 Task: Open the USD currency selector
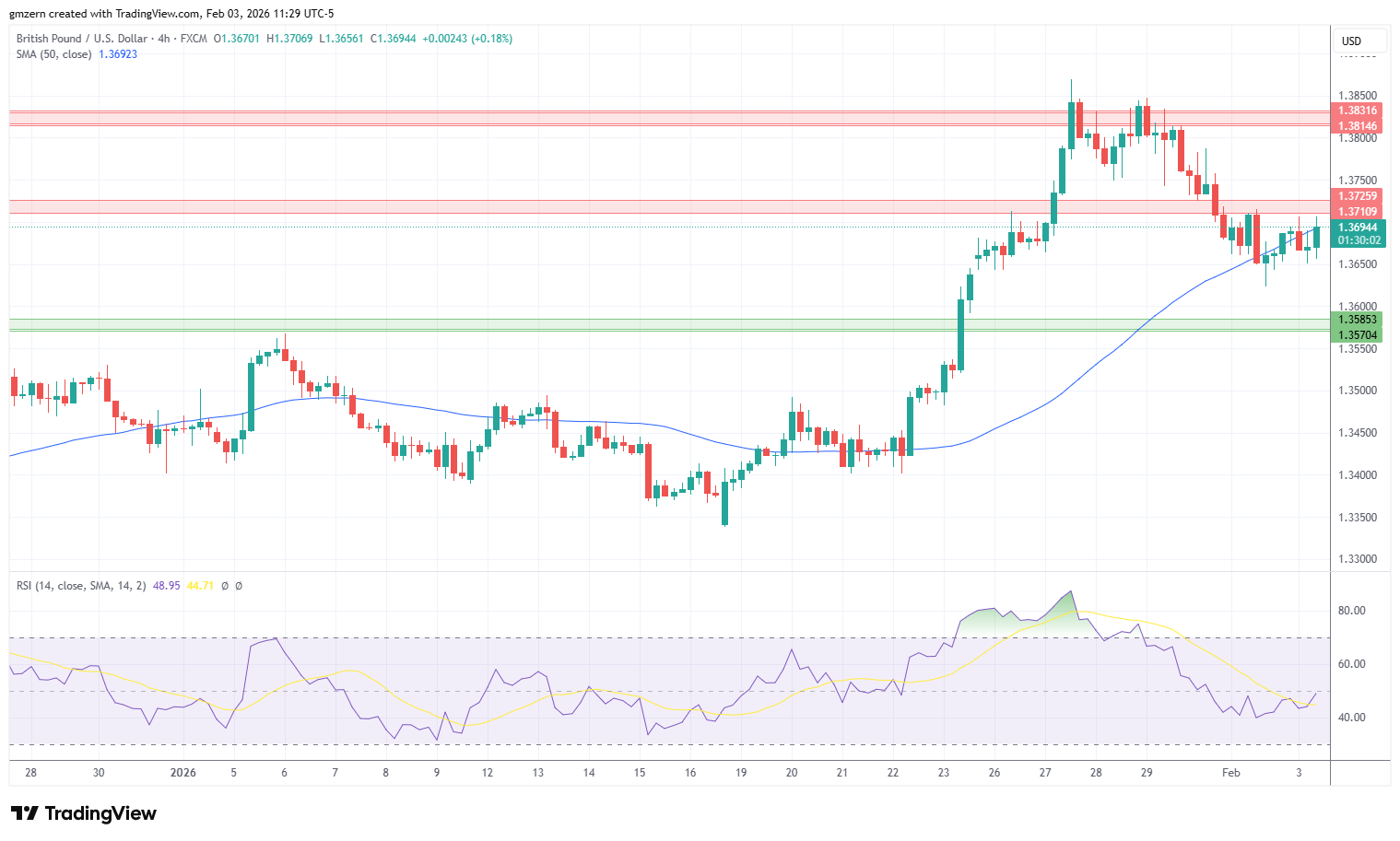[1359, 41]
